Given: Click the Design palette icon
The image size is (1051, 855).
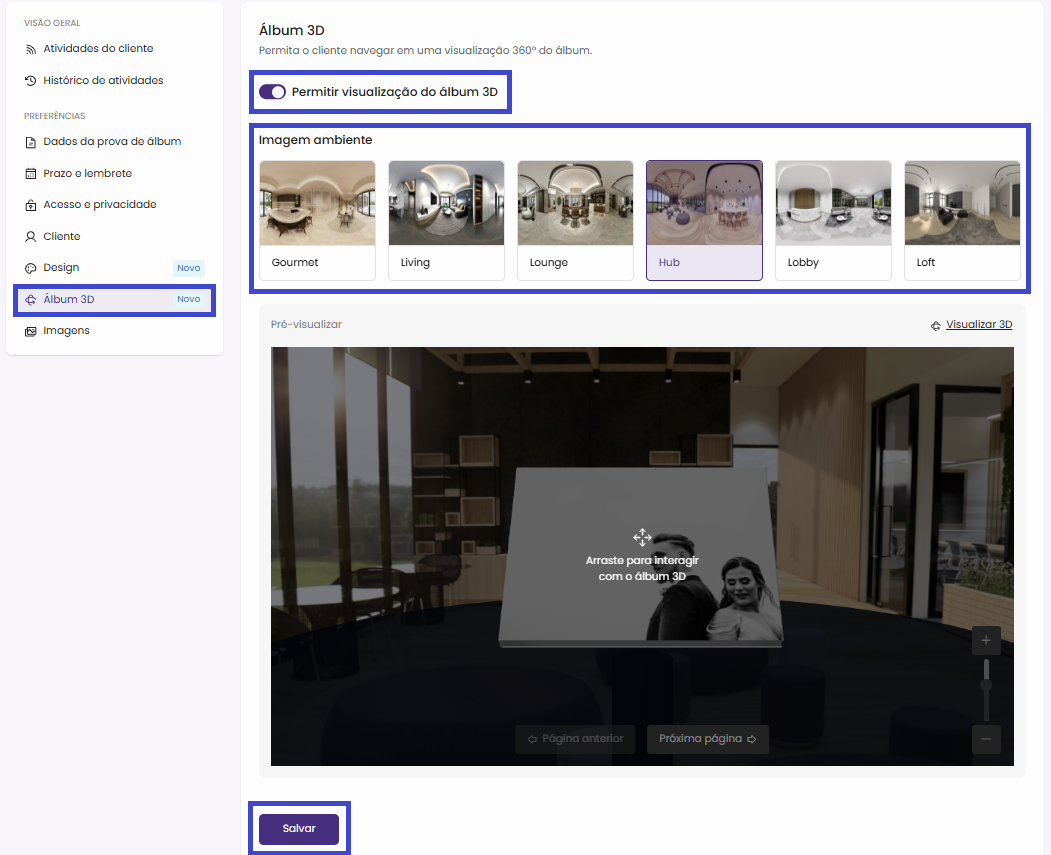Looking at the screenshot, I should point(31,268).
